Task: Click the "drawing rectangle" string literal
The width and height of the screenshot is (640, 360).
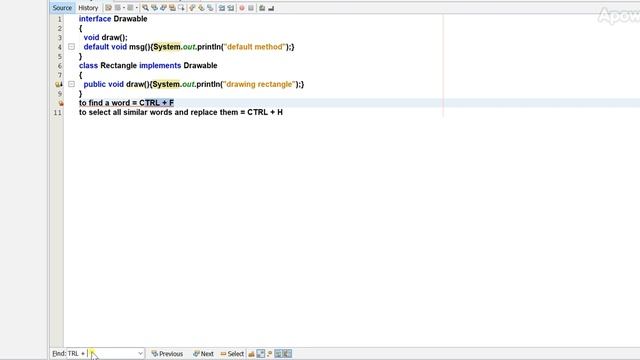Action: click(x=260, y=84)
